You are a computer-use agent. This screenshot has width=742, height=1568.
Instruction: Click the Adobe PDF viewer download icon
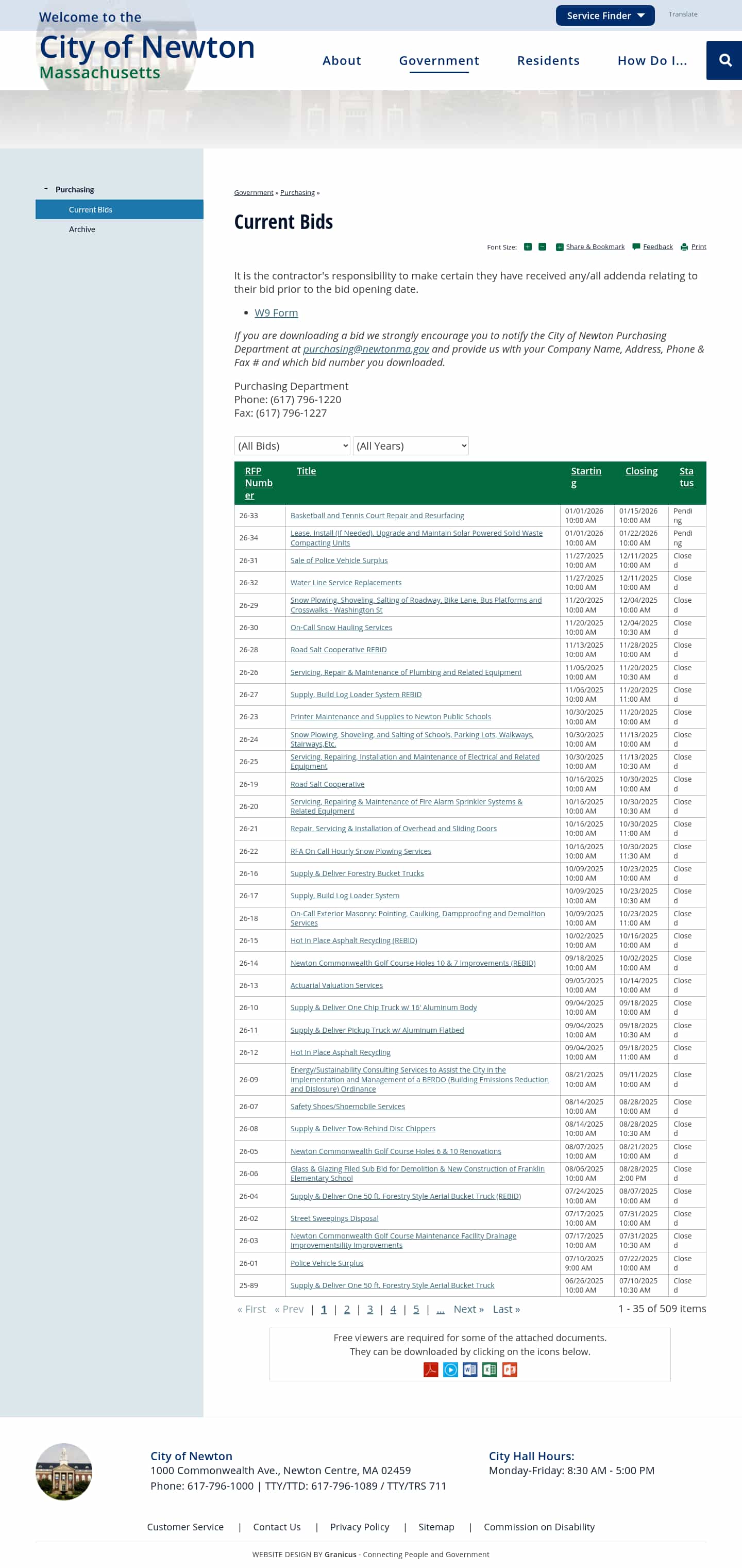pyautogui.click(x=431, y=1369)
